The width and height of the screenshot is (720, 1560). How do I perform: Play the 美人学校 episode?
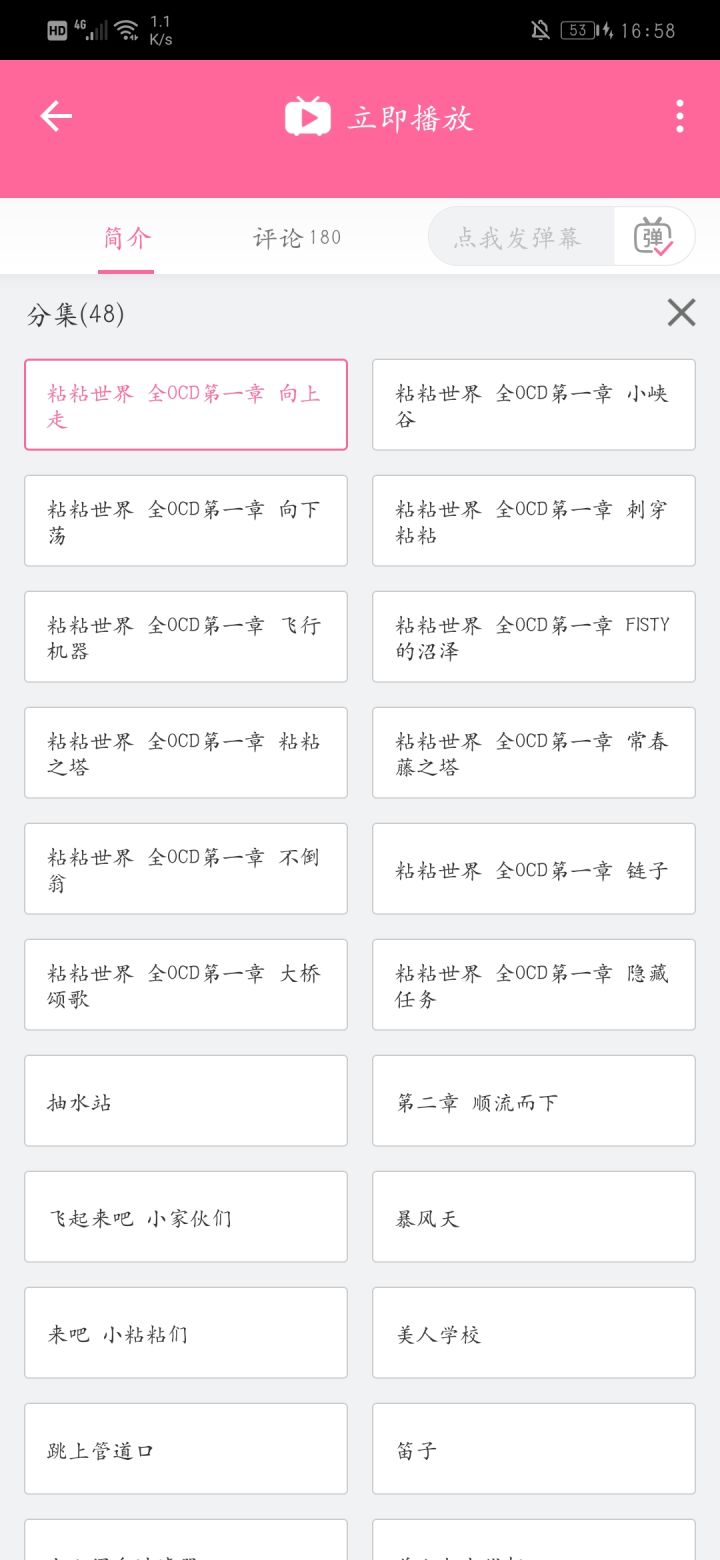click(x=534, y=1333)
